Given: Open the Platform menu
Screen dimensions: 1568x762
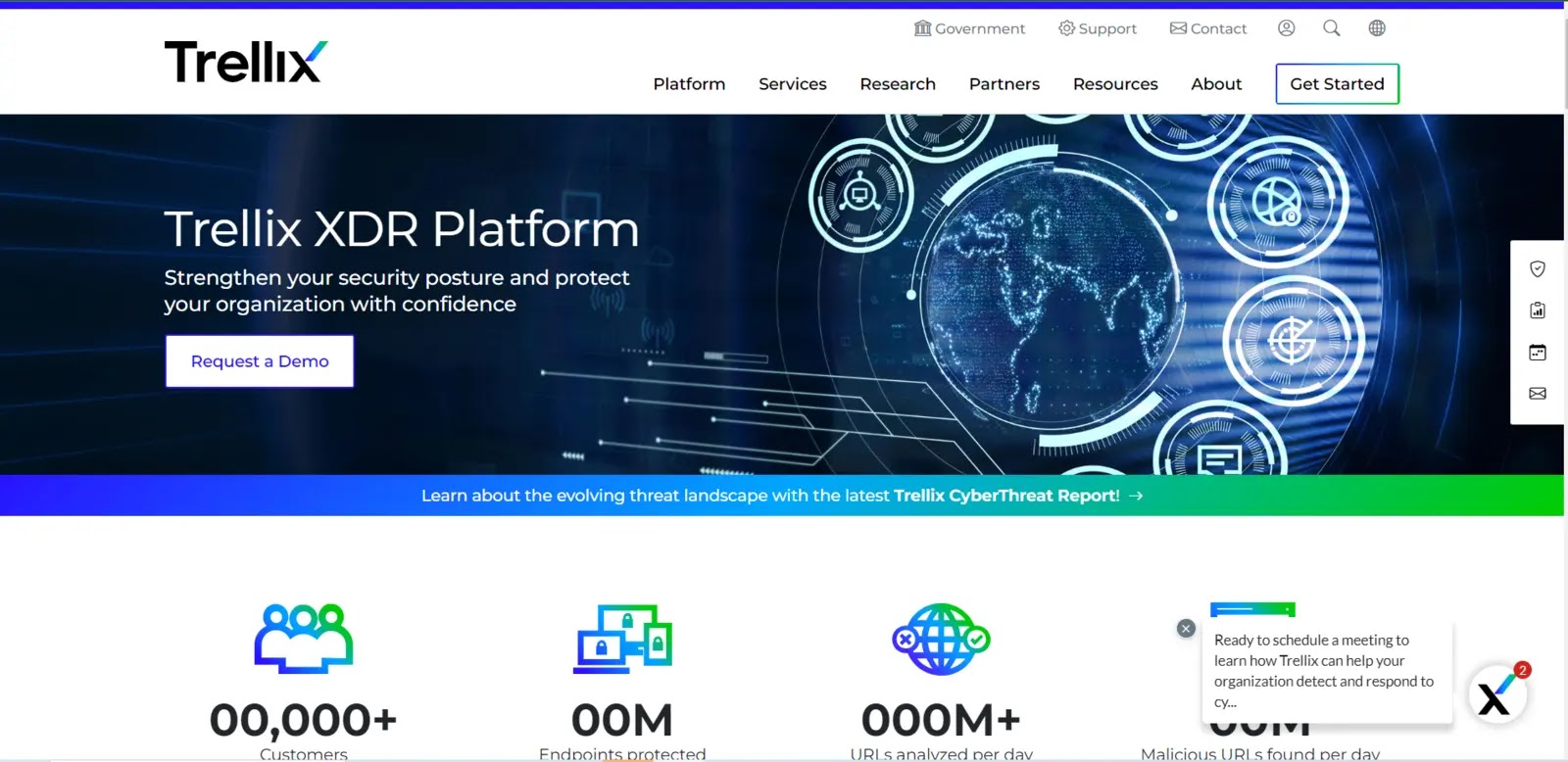Looking at the screenshot, I should click(689, 84).
